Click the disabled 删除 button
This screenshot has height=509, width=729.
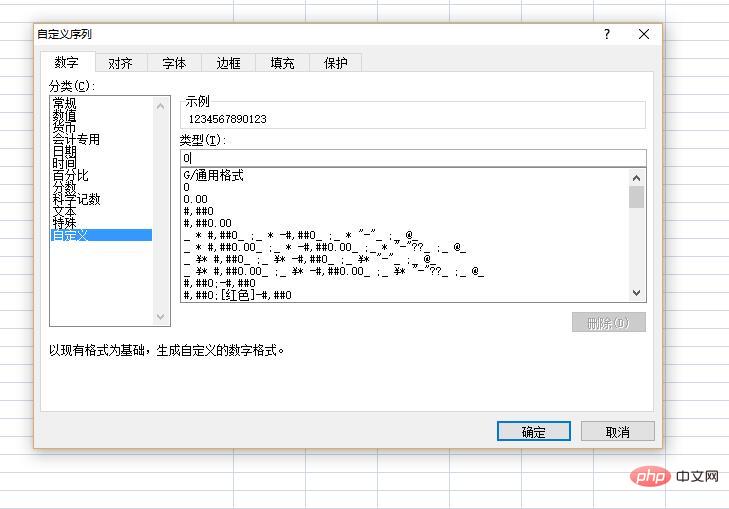tap(609, 322)
